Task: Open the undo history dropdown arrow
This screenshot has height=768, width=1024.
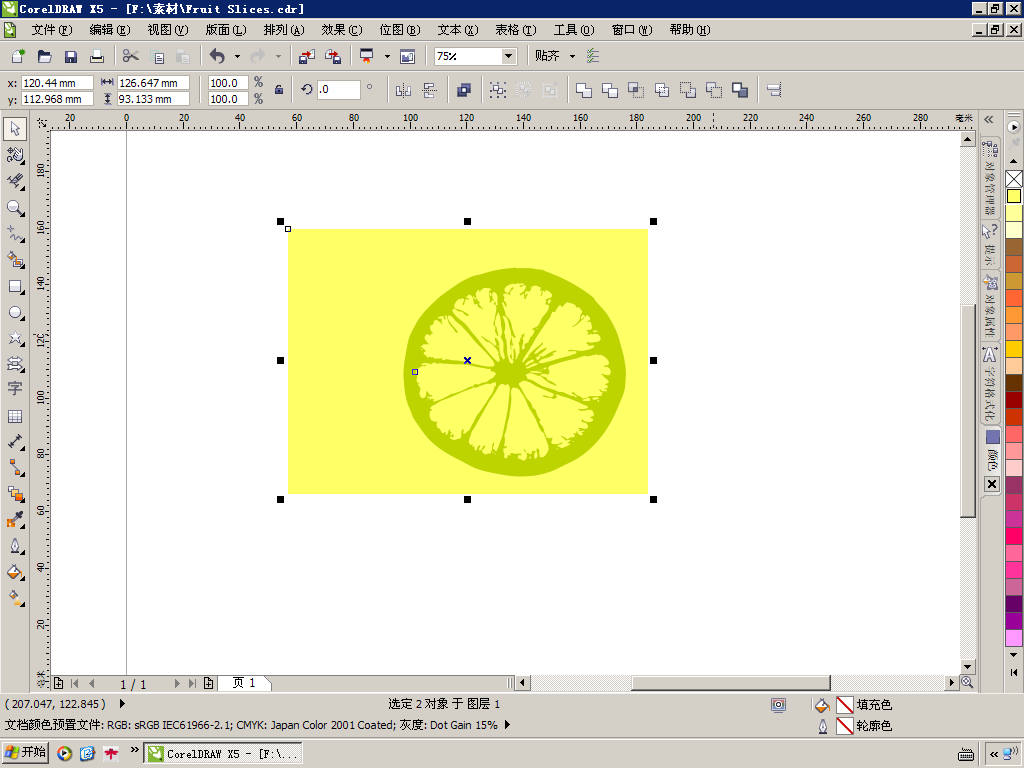Action: [237, 57]
